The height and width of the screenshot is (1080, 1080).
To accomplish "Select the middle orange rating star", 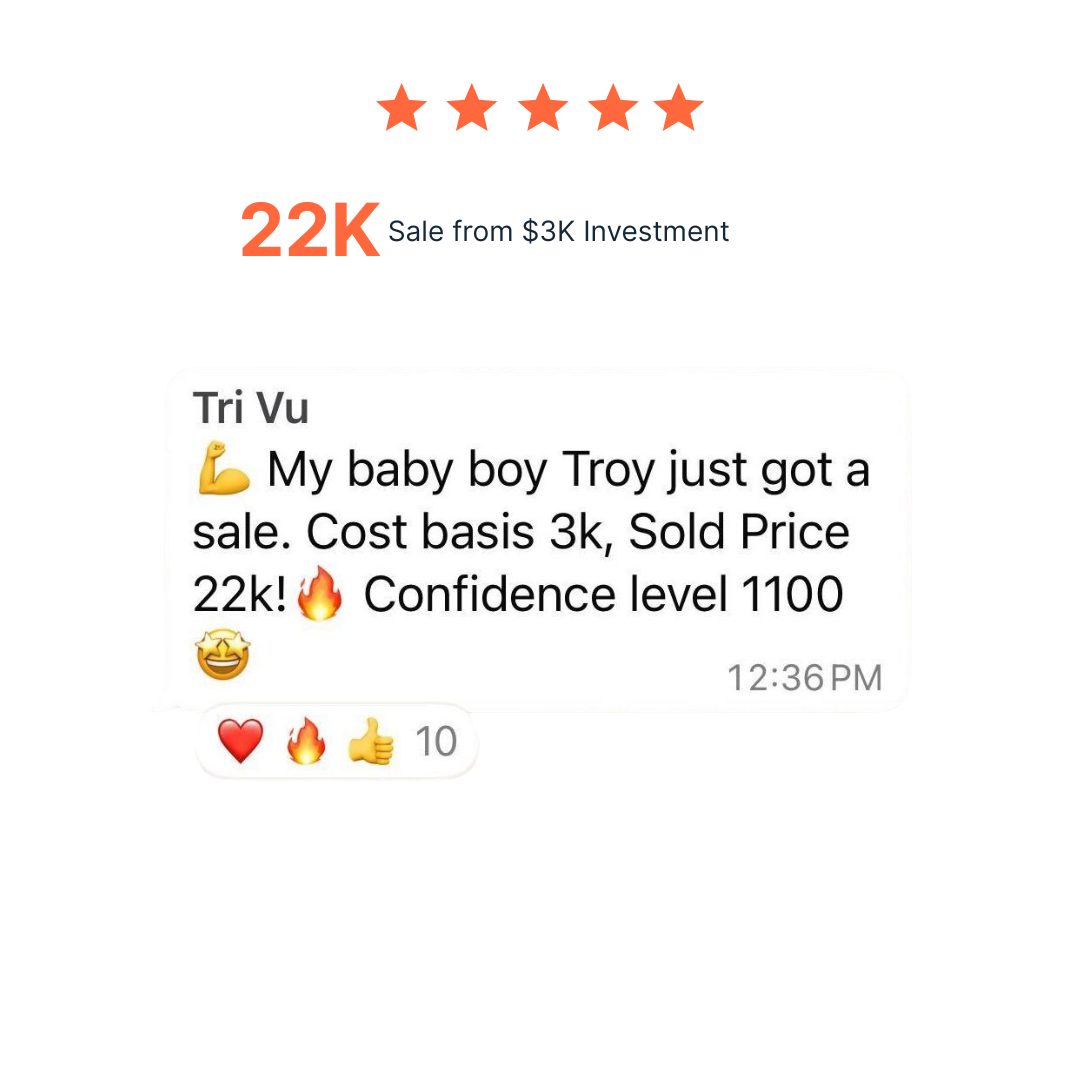I will pyautogui.click(x=541, y=108).
